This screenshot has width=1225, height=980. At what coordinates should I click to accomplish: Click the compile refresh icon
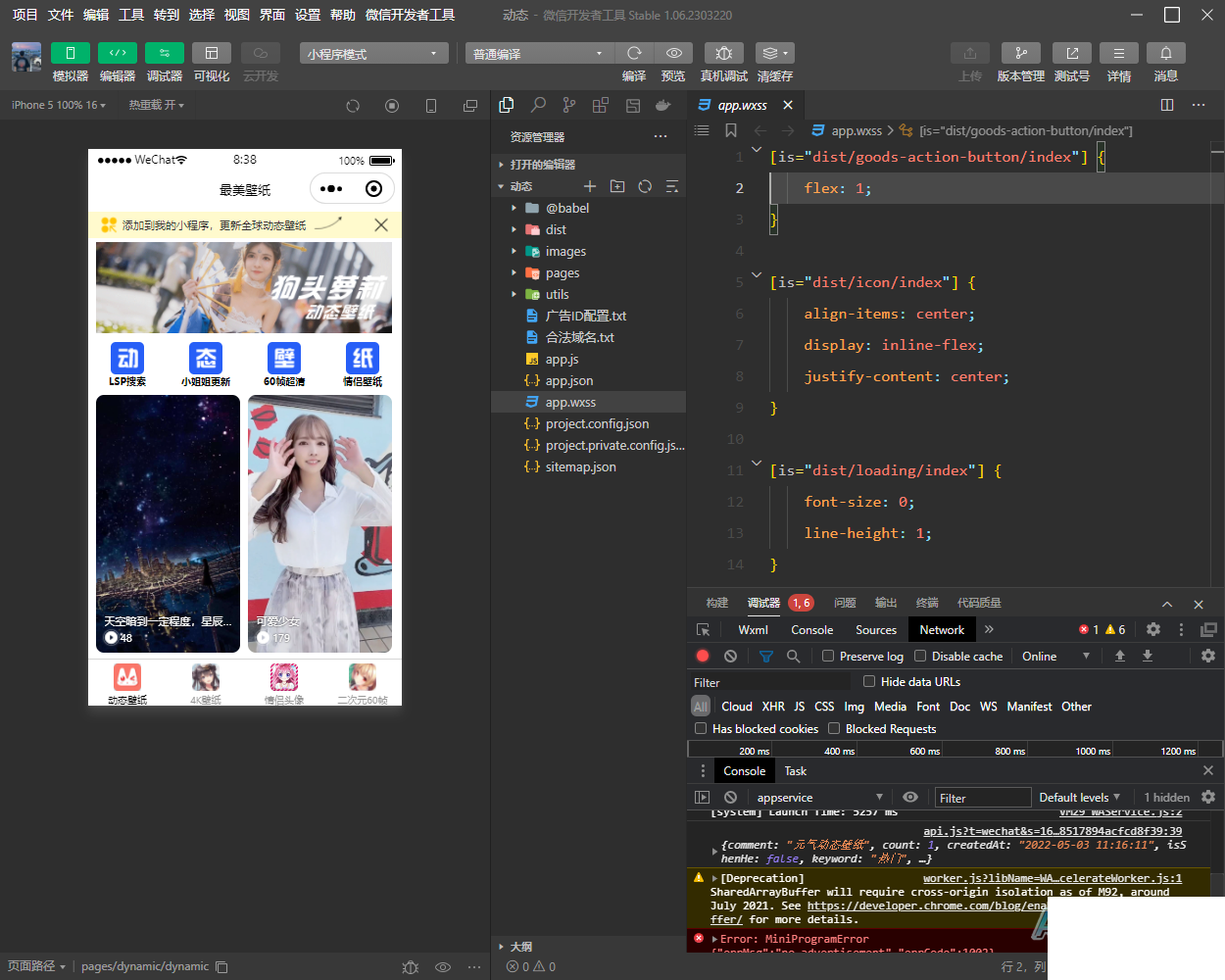[x=634, y=53]
